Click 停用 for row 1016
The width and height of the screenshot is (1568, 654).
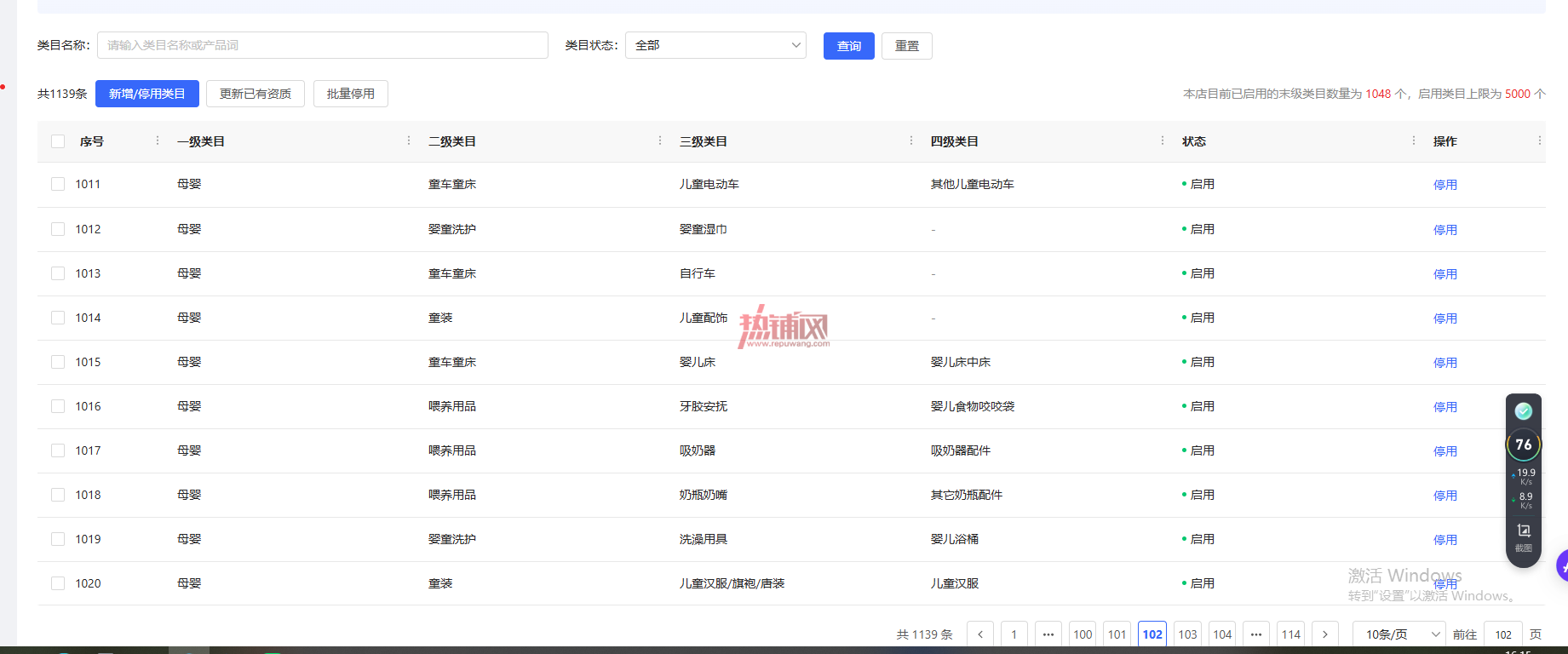1445,407
